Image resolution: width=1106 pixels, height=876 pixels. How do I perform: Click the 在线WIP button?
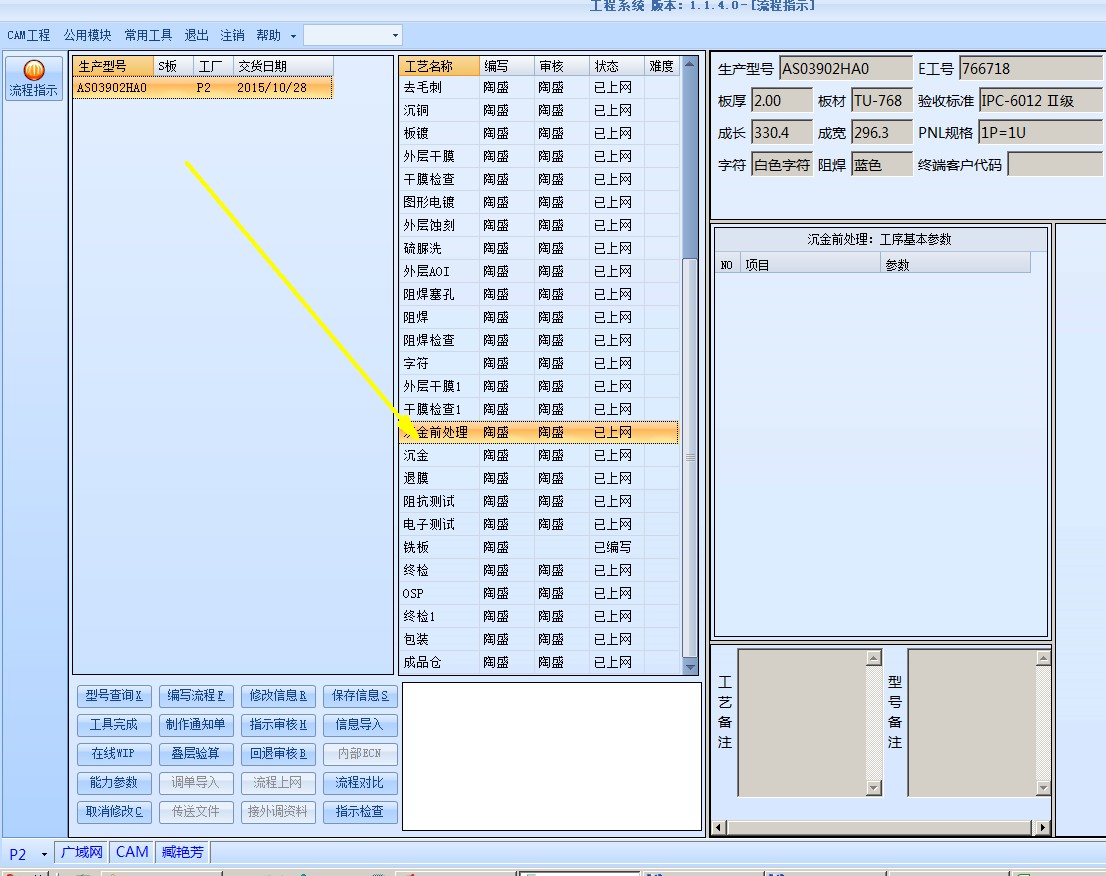coord(114,754)
